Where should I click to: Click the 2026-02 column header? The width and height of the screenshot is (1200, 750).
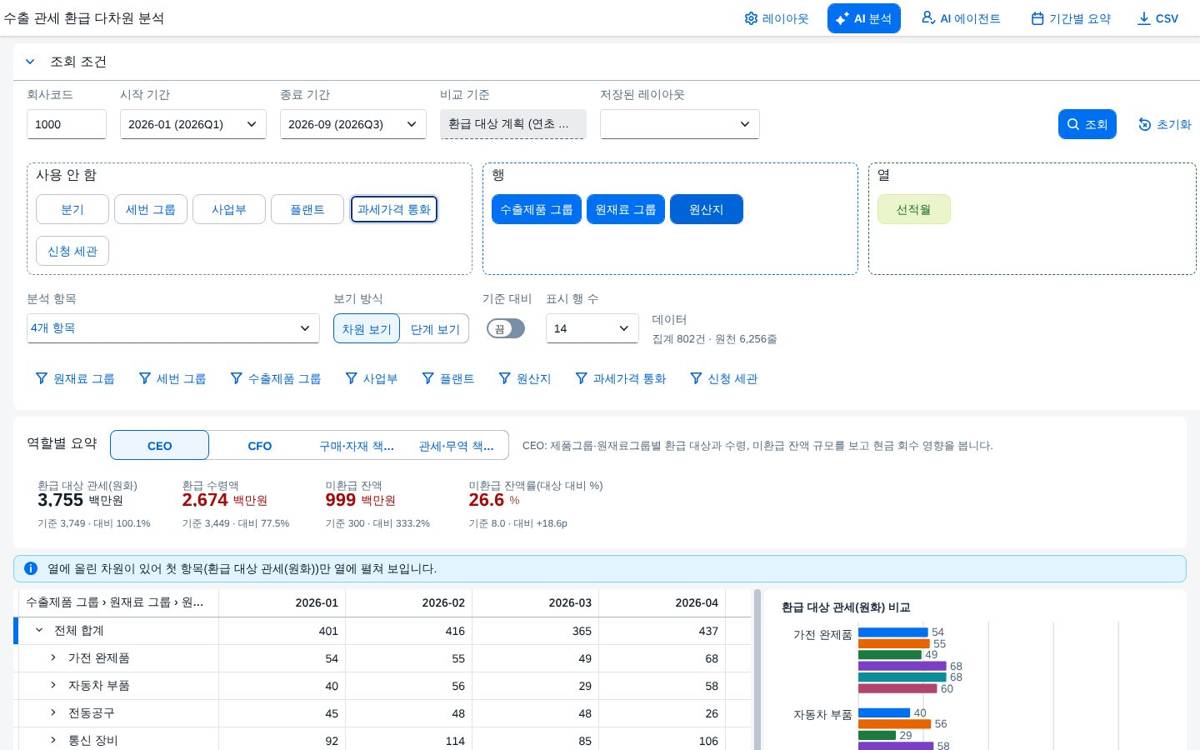[x=409, y=603]
